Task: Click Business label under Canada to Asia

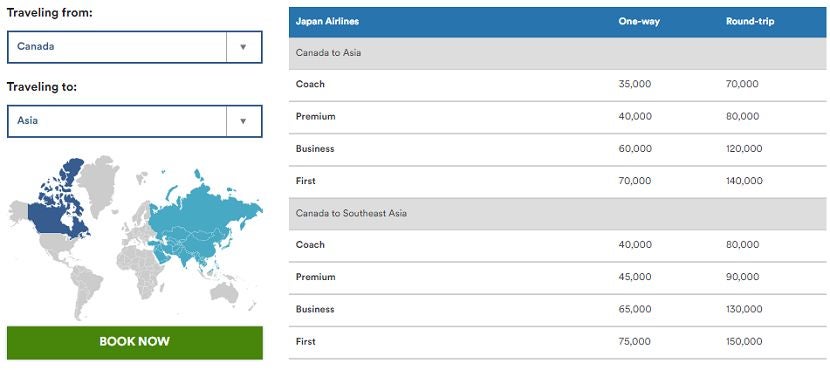Action: click(x=315, y=149)
